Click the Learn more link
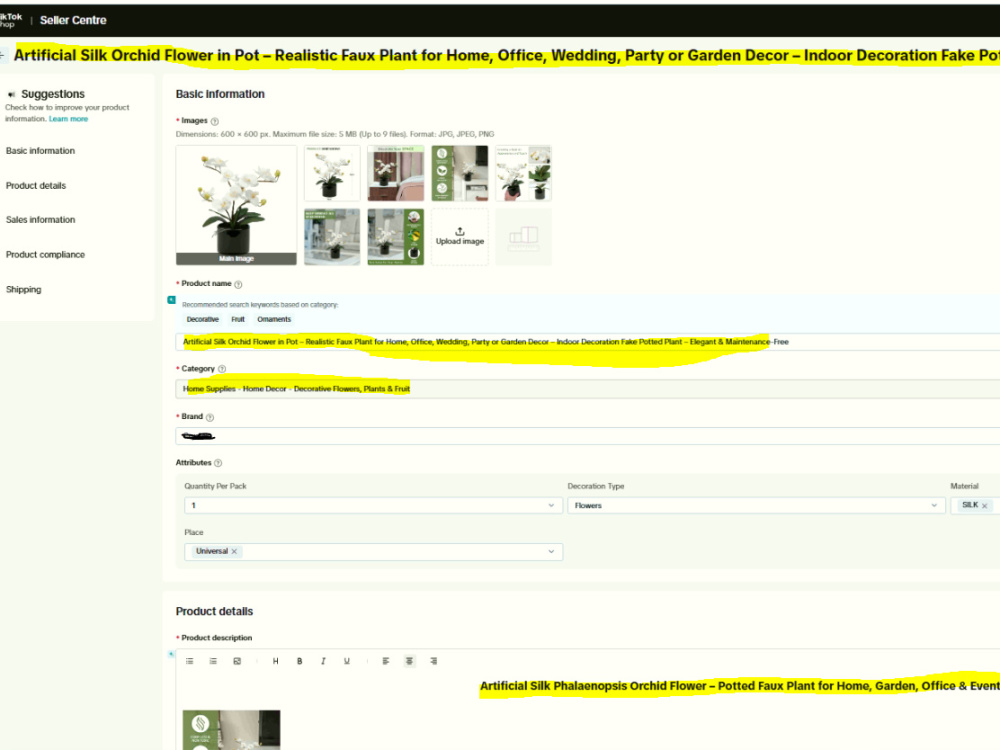Image resolution: width=1000 pixels, height=750 pixels. (x=68, y=119)
